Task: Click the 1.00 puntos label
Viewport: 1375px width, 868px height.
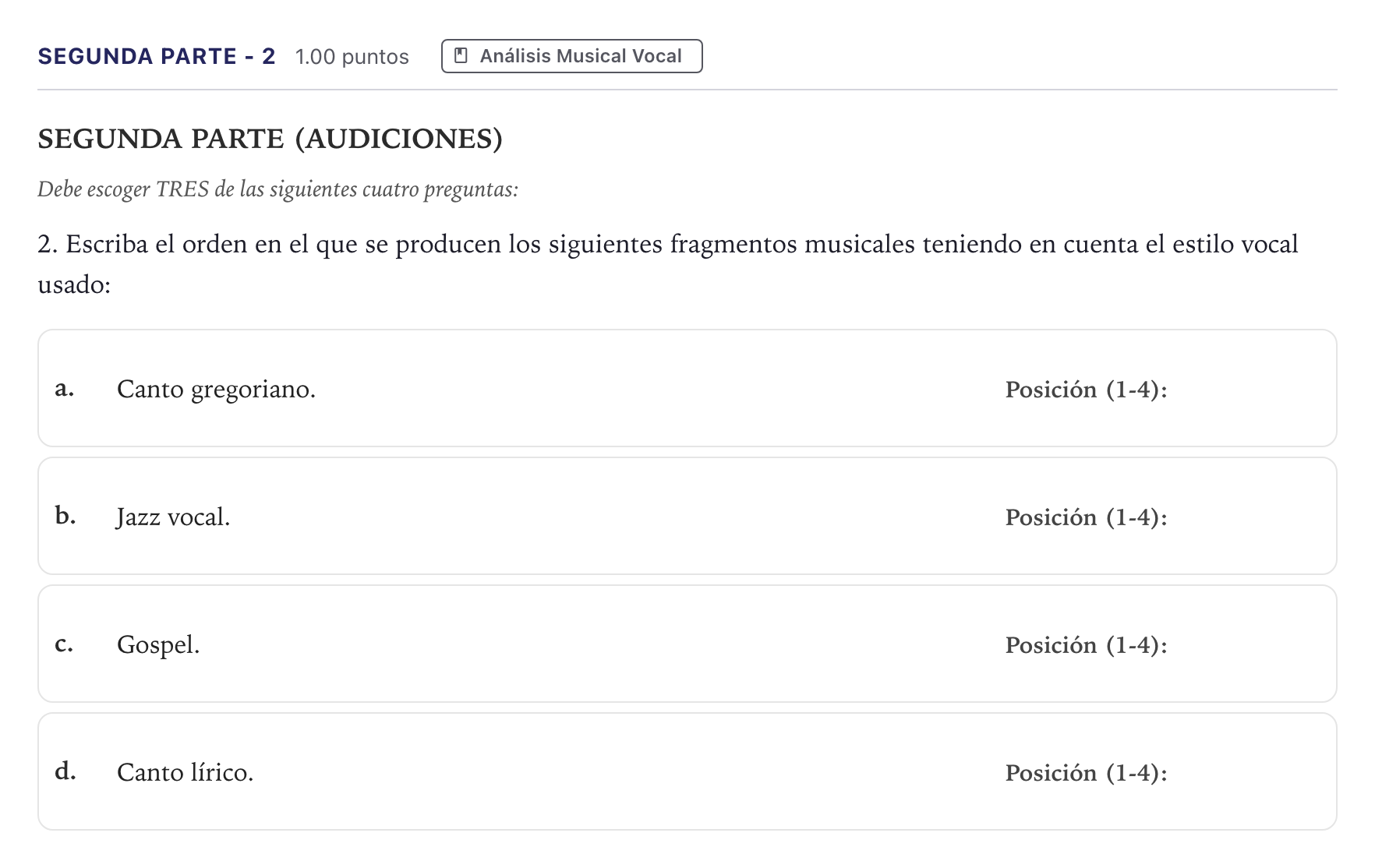Action: pyautogui.click(x=352, y=57)
